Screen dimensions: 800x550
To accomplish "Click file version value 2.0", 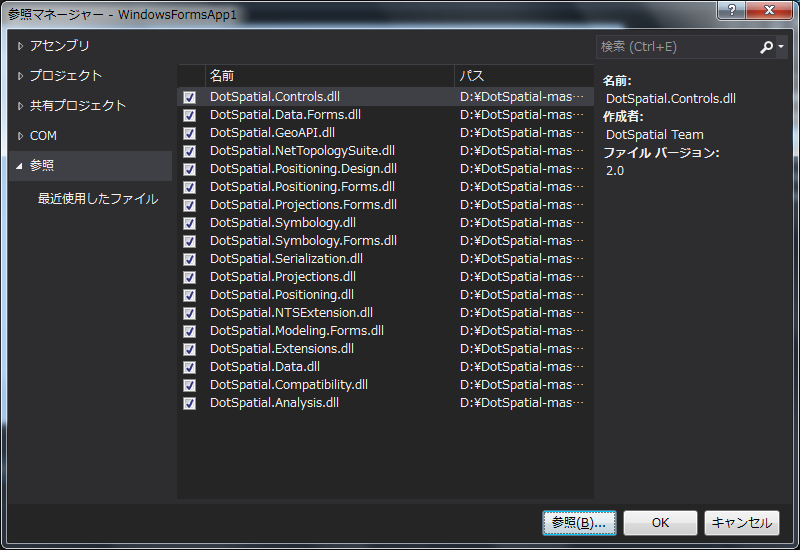I will pos(615,171).
